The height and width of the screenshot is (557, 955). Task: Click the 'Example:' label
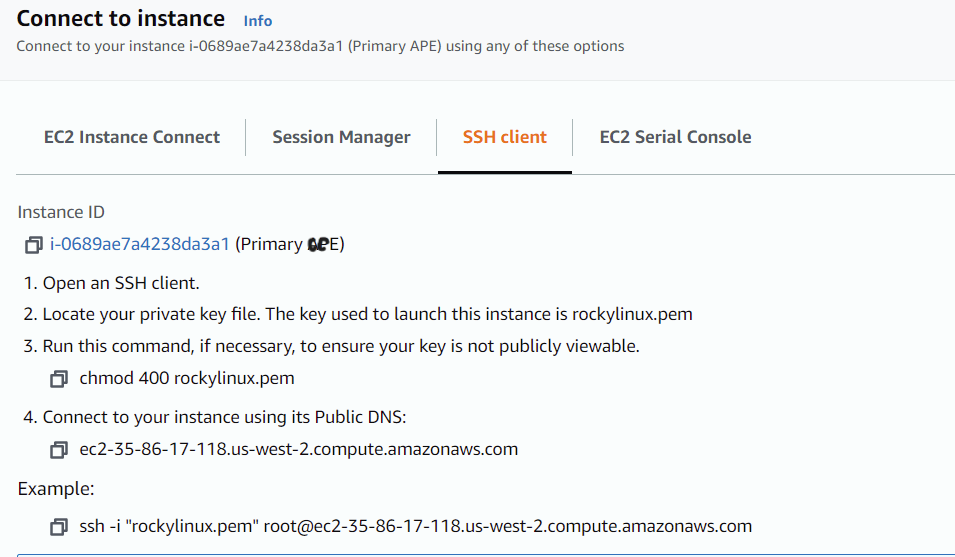coord(56,489)
